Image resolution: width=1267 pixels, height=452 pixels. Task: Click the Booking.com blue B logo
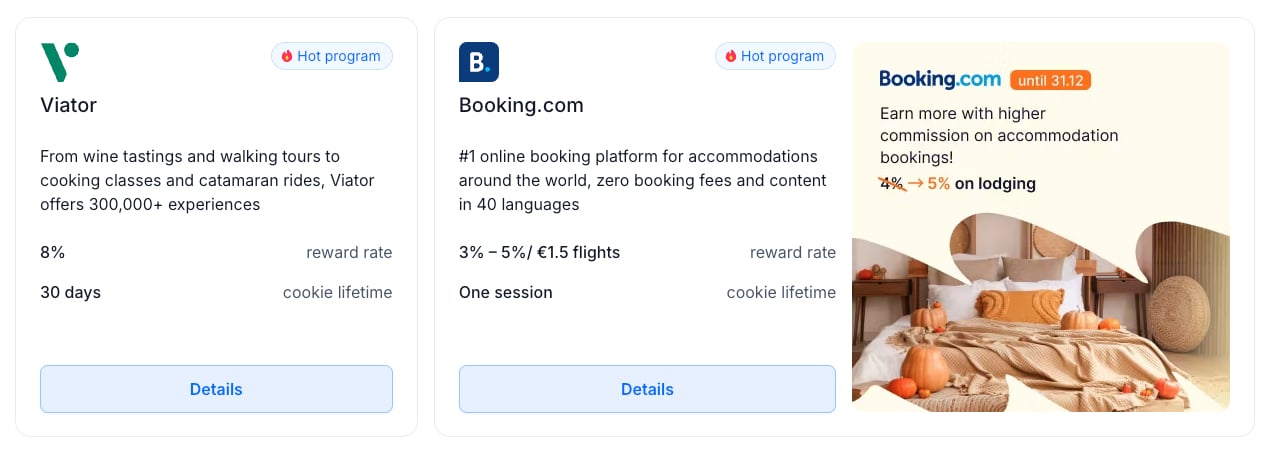pyautogui.click(x=478, y=62)
